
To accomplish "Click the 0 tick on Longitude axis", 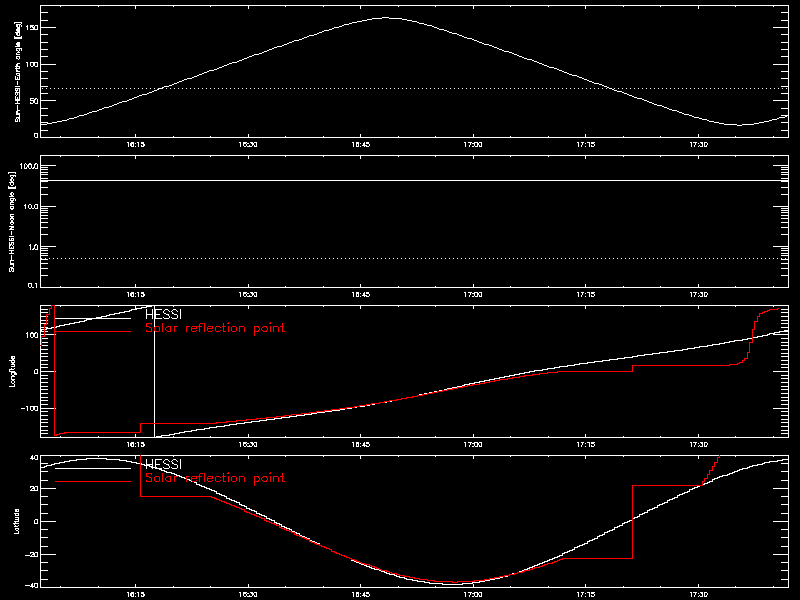I will tap(37, 372).
